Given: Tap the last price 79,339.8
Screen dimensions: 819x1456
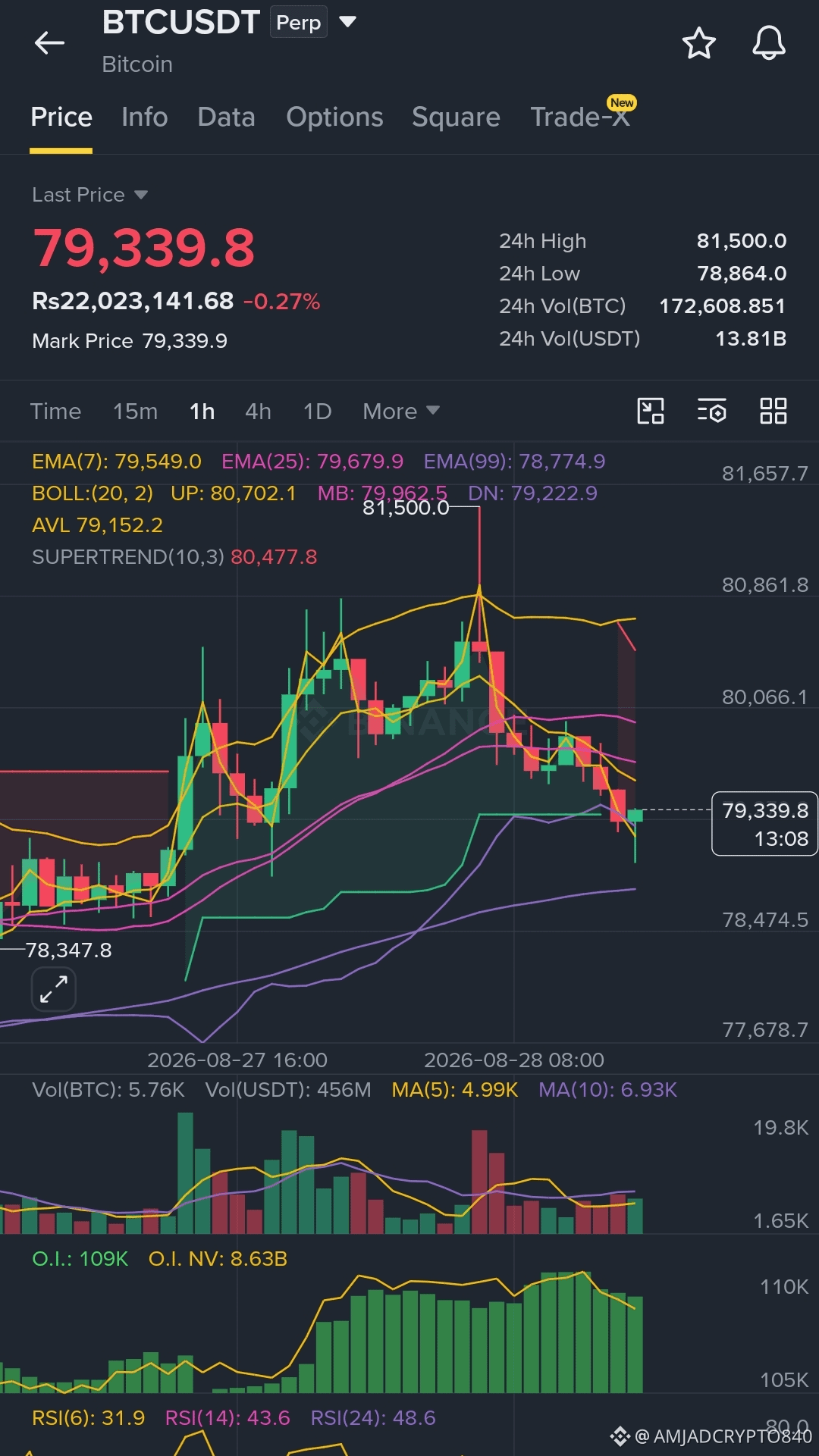Looking at the screenshot, I should [144, 248].
